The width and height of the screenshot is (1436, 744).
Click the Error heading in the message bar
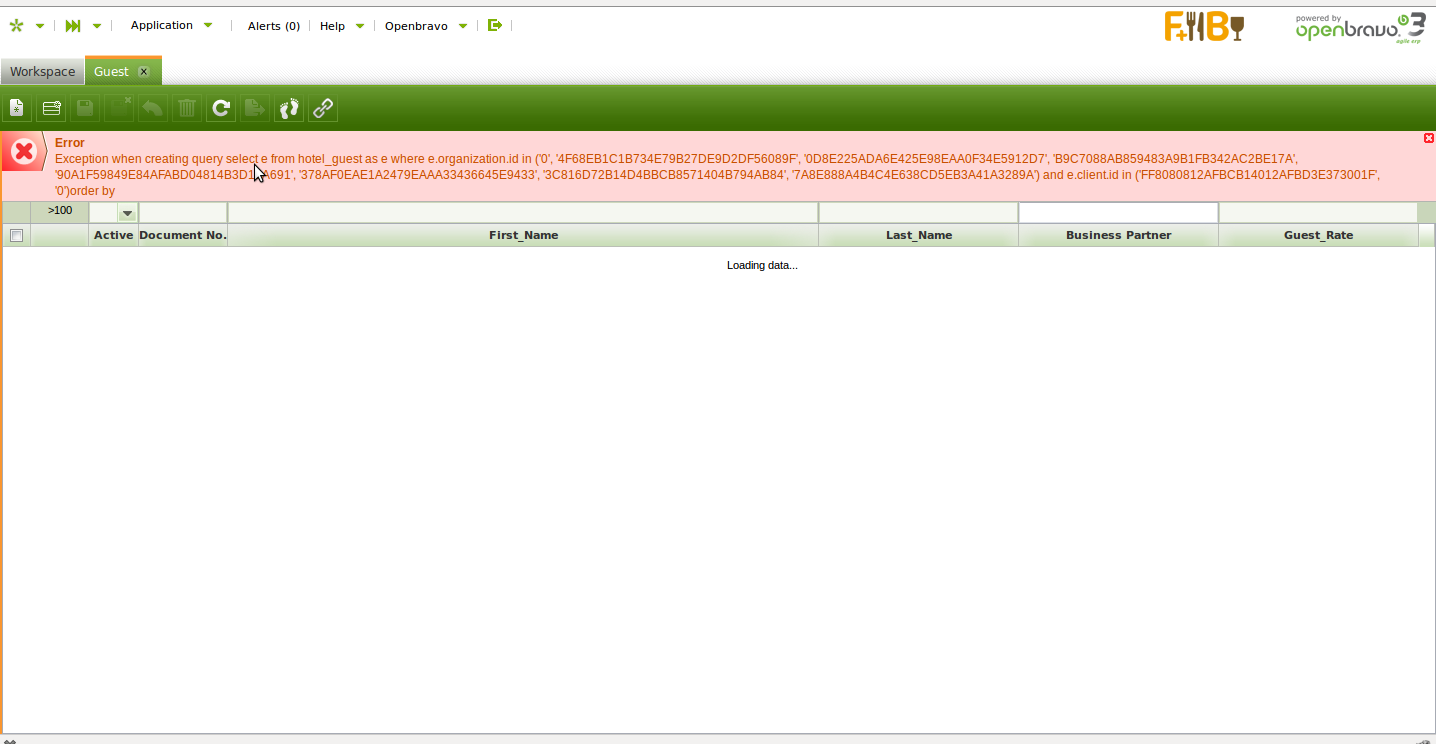(70, 143)
